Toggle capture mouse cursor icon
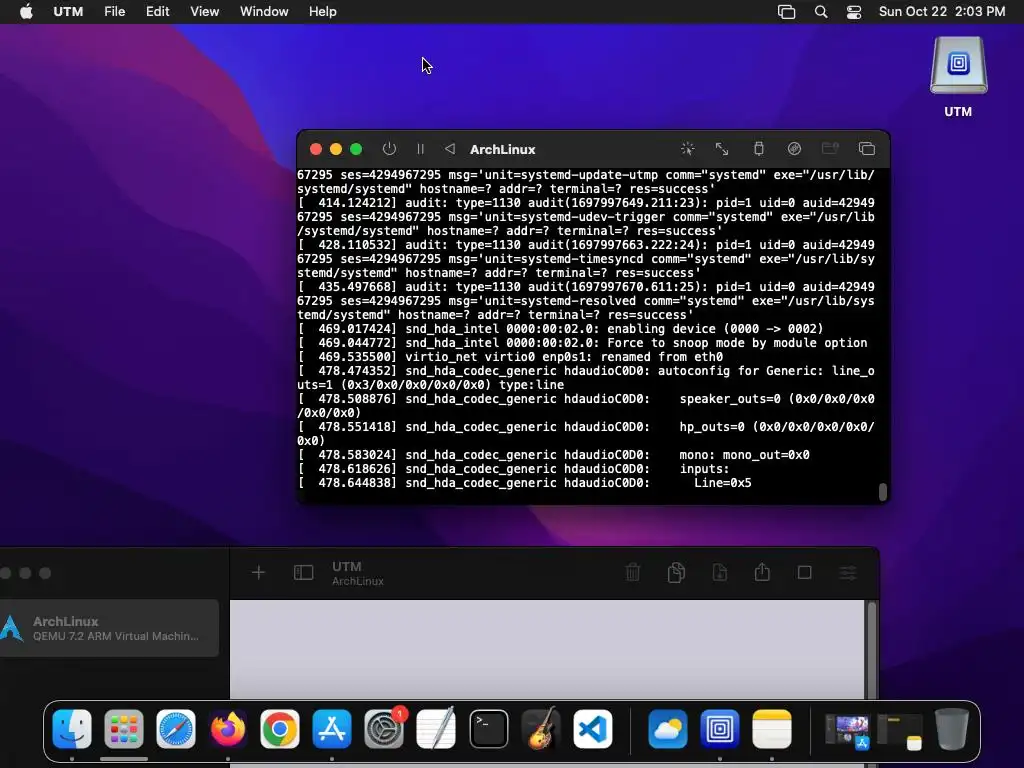 coord(687,149)
